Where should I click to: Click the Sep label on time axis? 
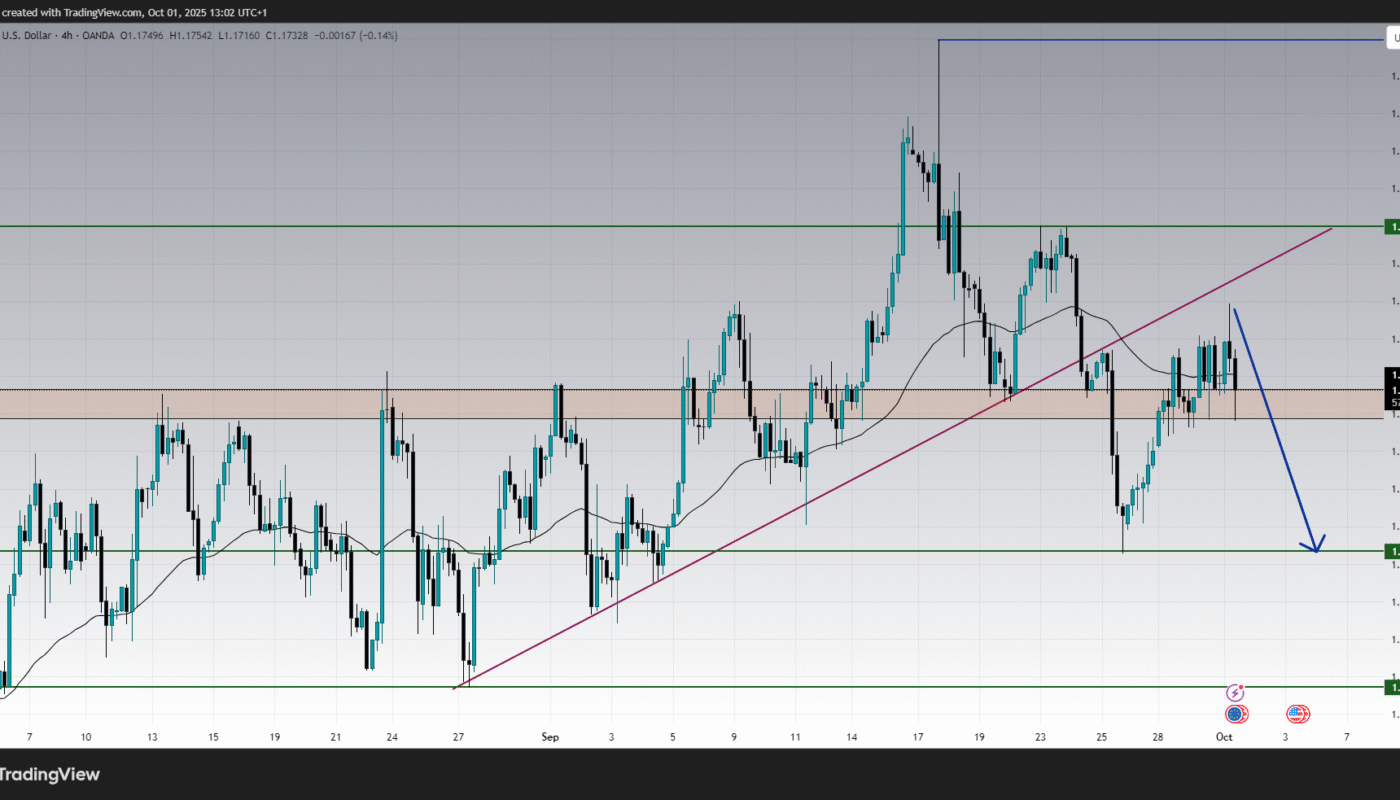point(550,737)
